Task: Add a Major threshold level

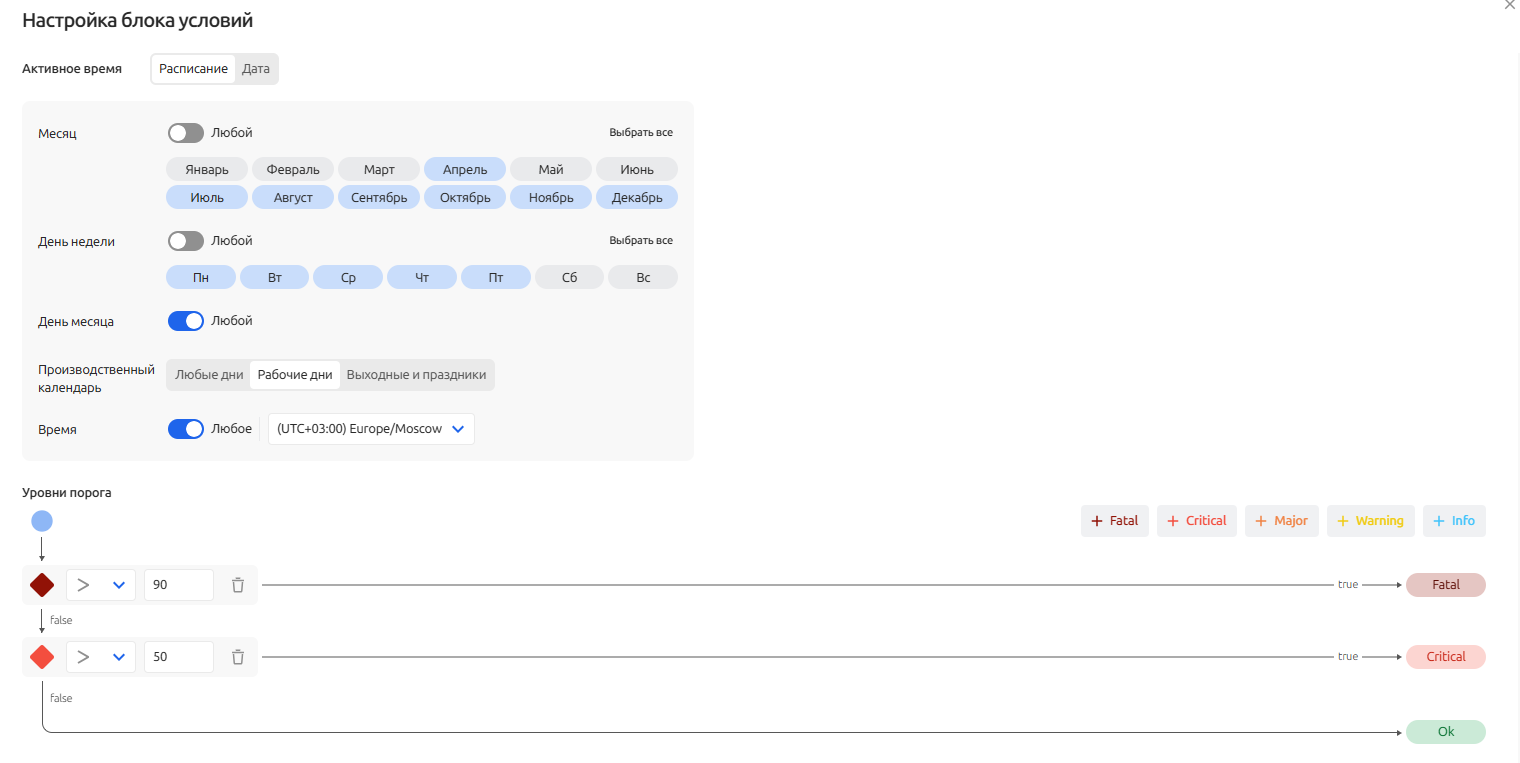Action: 1282,521
